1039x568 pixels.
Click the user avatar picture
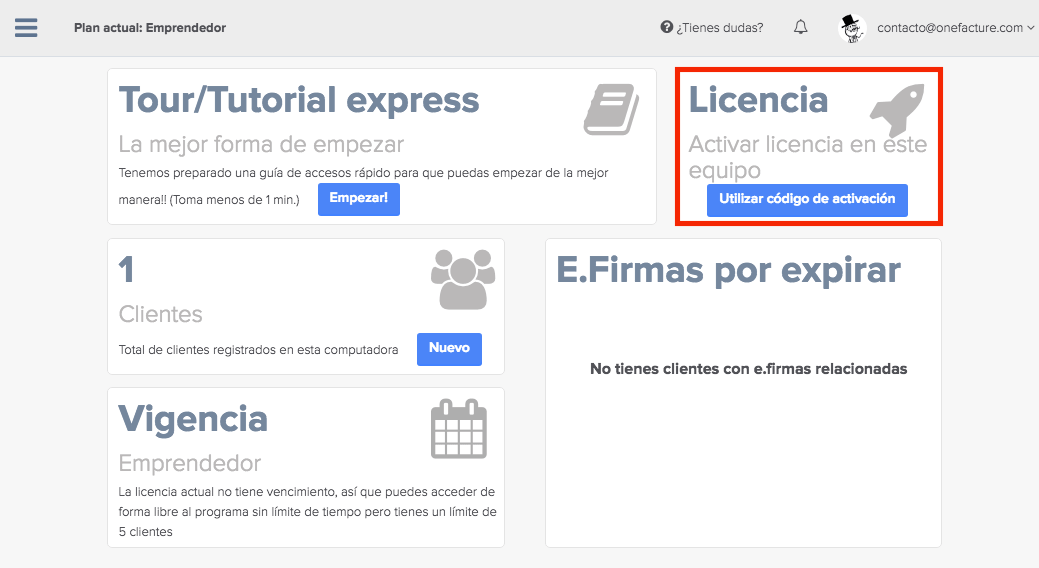(852, 28)
